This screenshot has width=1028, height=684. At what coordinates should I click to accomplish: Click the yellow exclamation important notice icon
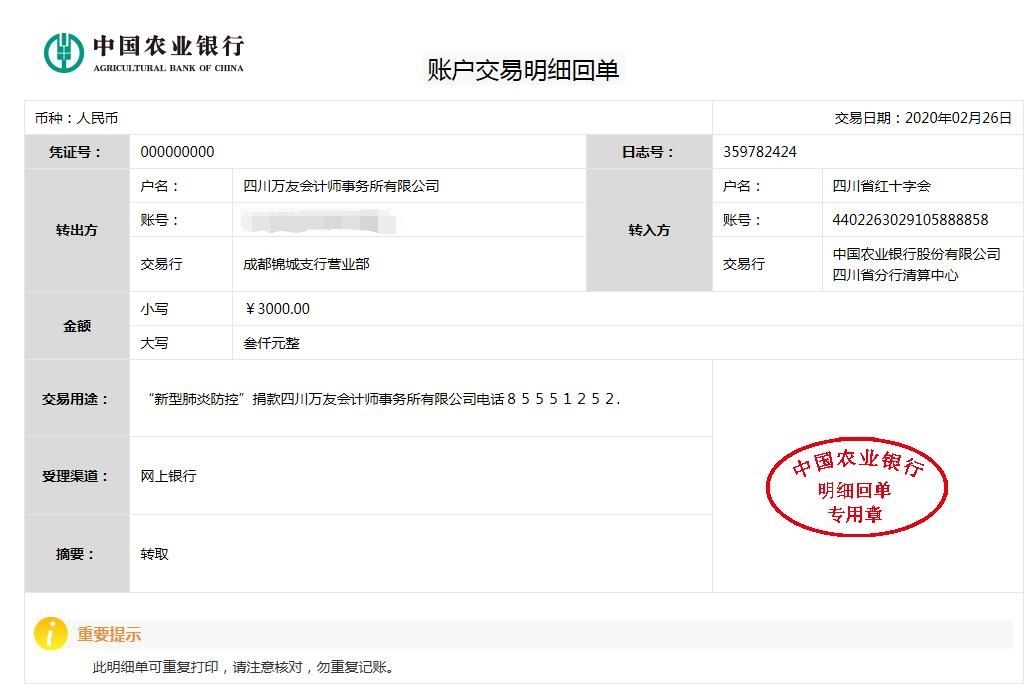50,633
